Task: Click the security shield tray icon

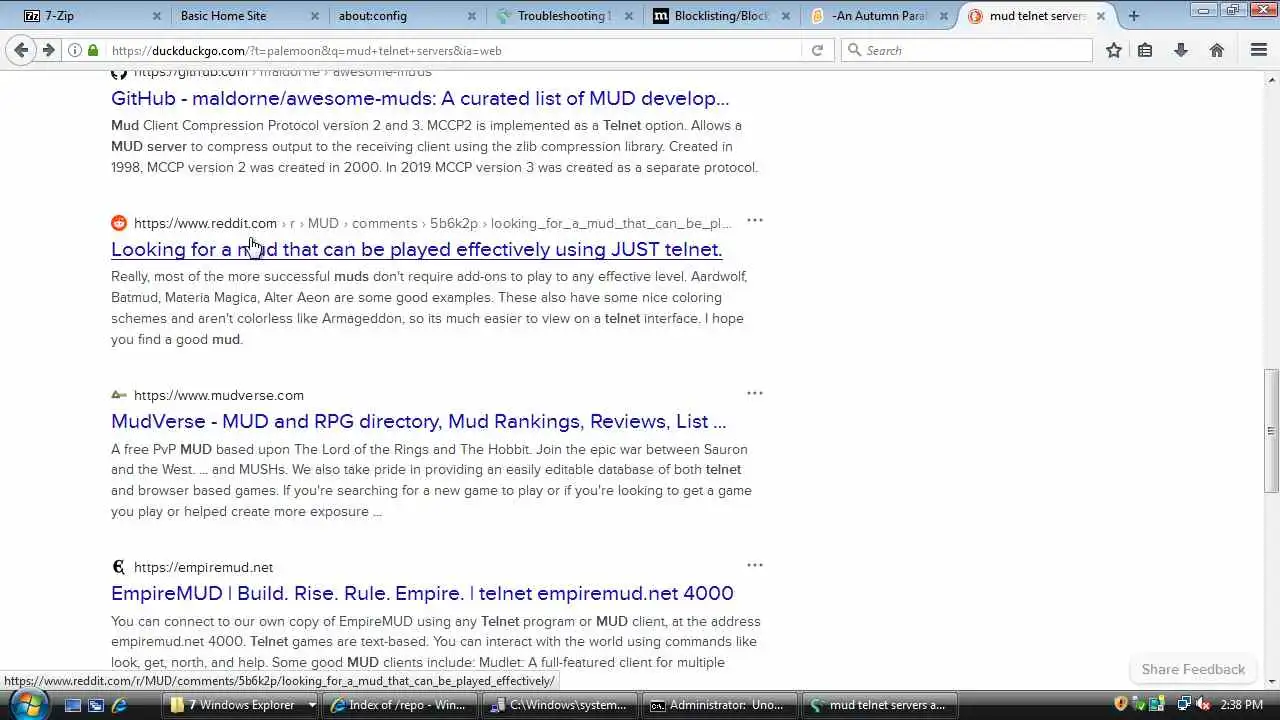Action: tap(1121, 704)
